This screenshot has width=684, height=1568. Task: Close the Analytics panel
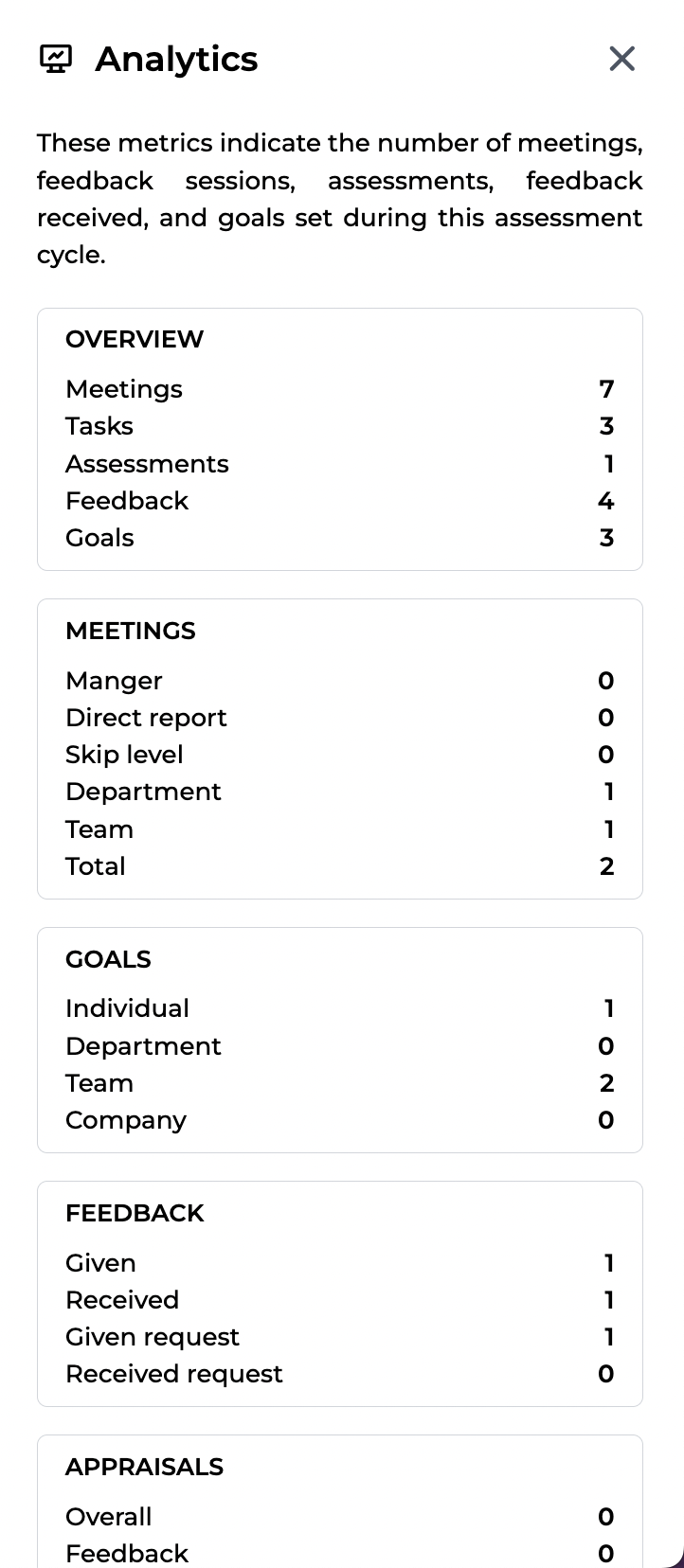click(621, 59)
